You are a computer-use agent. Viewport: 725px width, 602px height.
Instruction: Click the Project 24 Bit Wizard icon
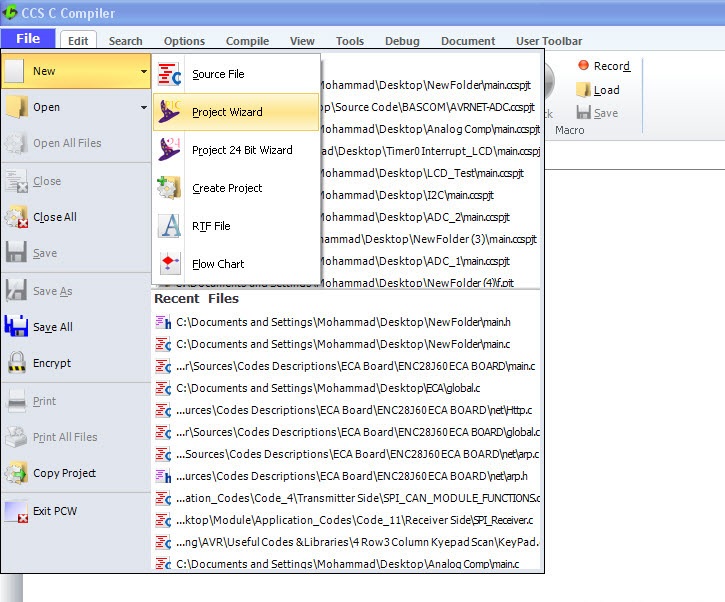pyautogui.click(x=169, y=150)
